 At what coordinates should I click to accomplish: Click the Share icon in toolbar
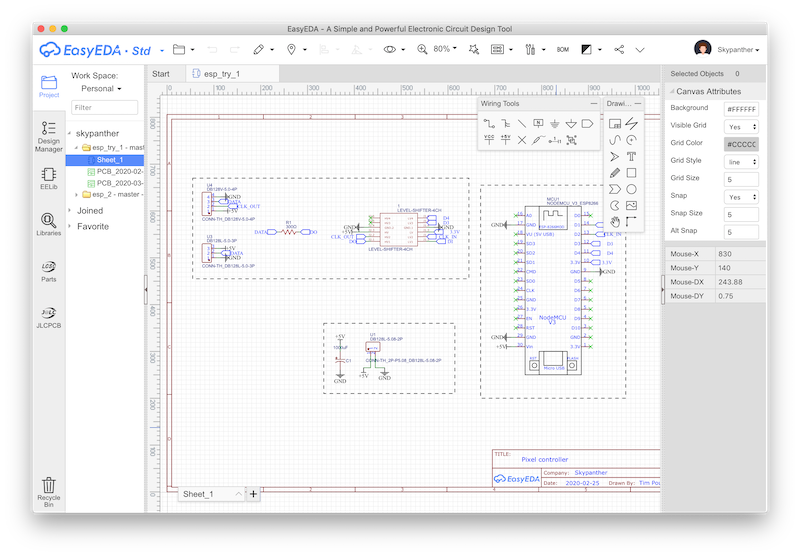coord(619,49)
